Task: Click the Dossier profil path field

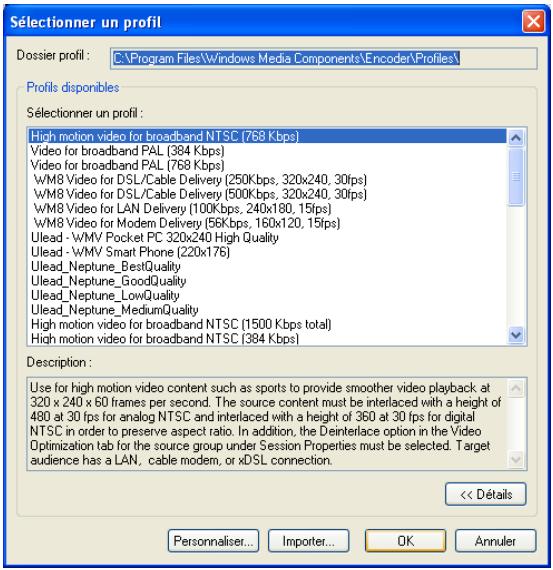Action: pyautogui.click(x=324, y=58)
